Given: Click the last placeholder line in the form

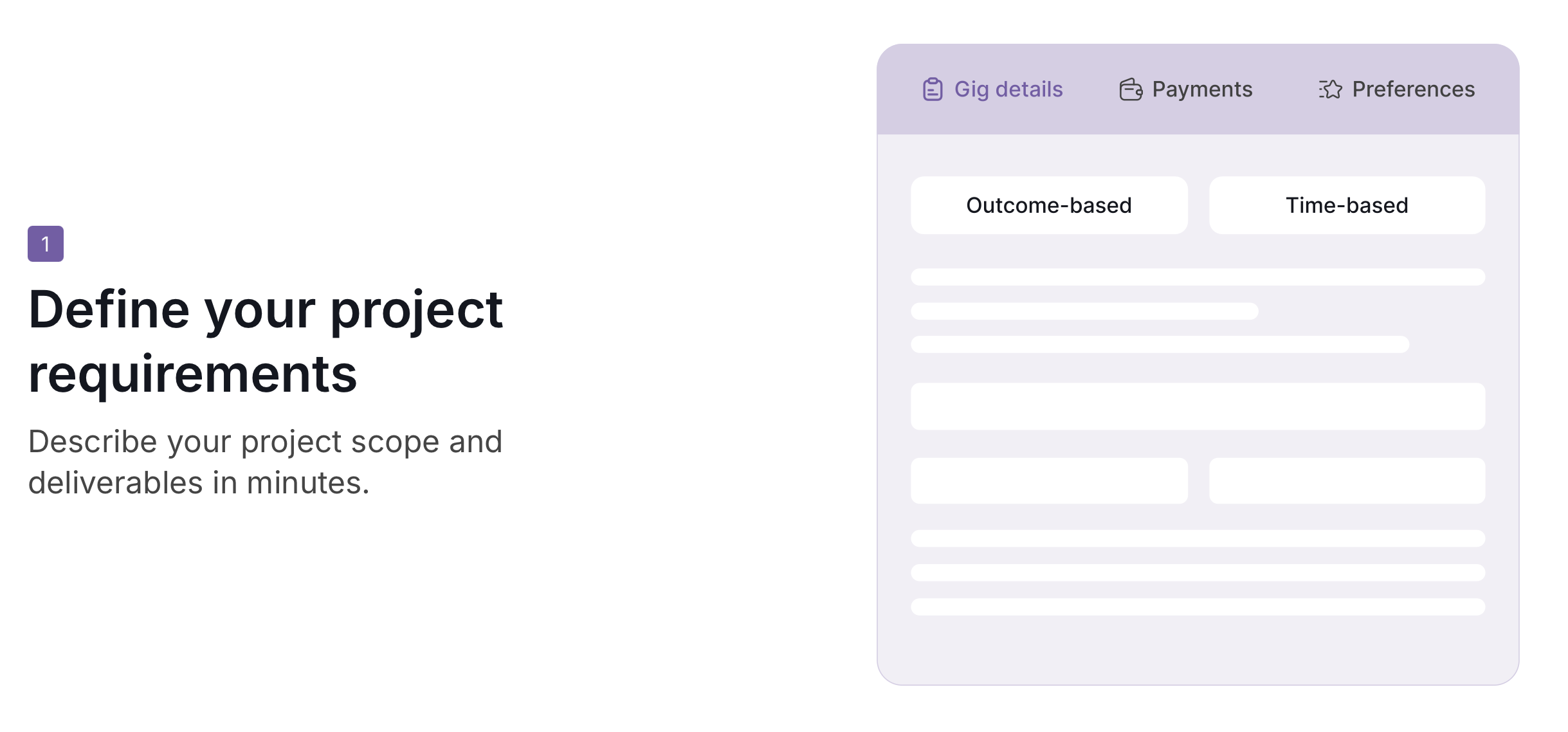Looking at the screenshot, I should point(1198,607).
